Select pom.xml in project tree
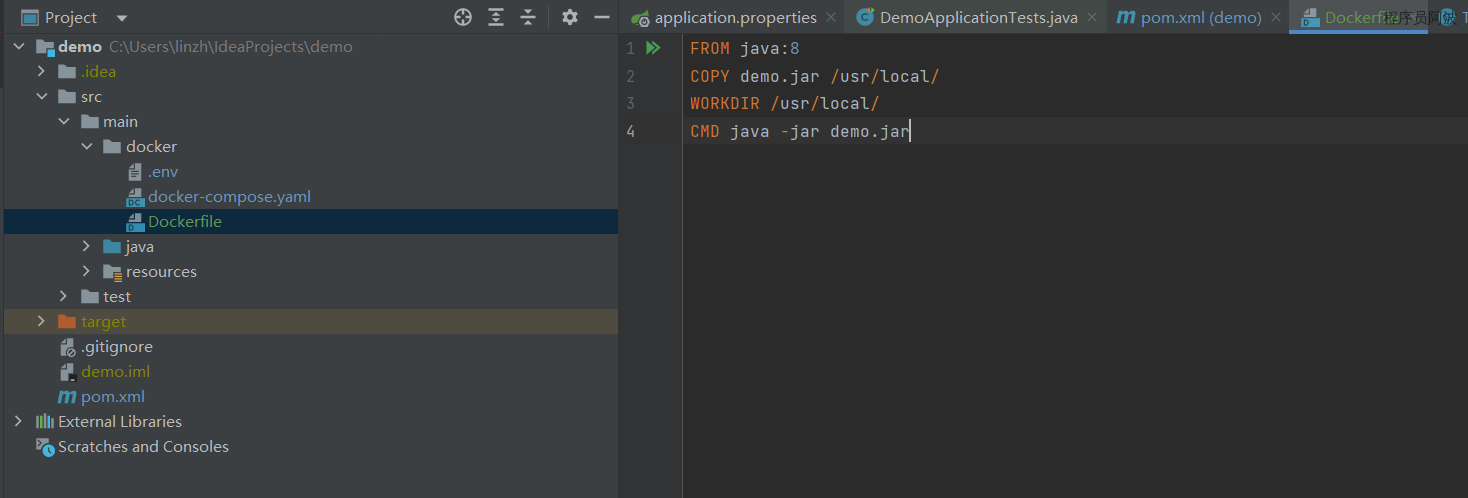This screenshot has height=498, width=1468. [112, 397]
